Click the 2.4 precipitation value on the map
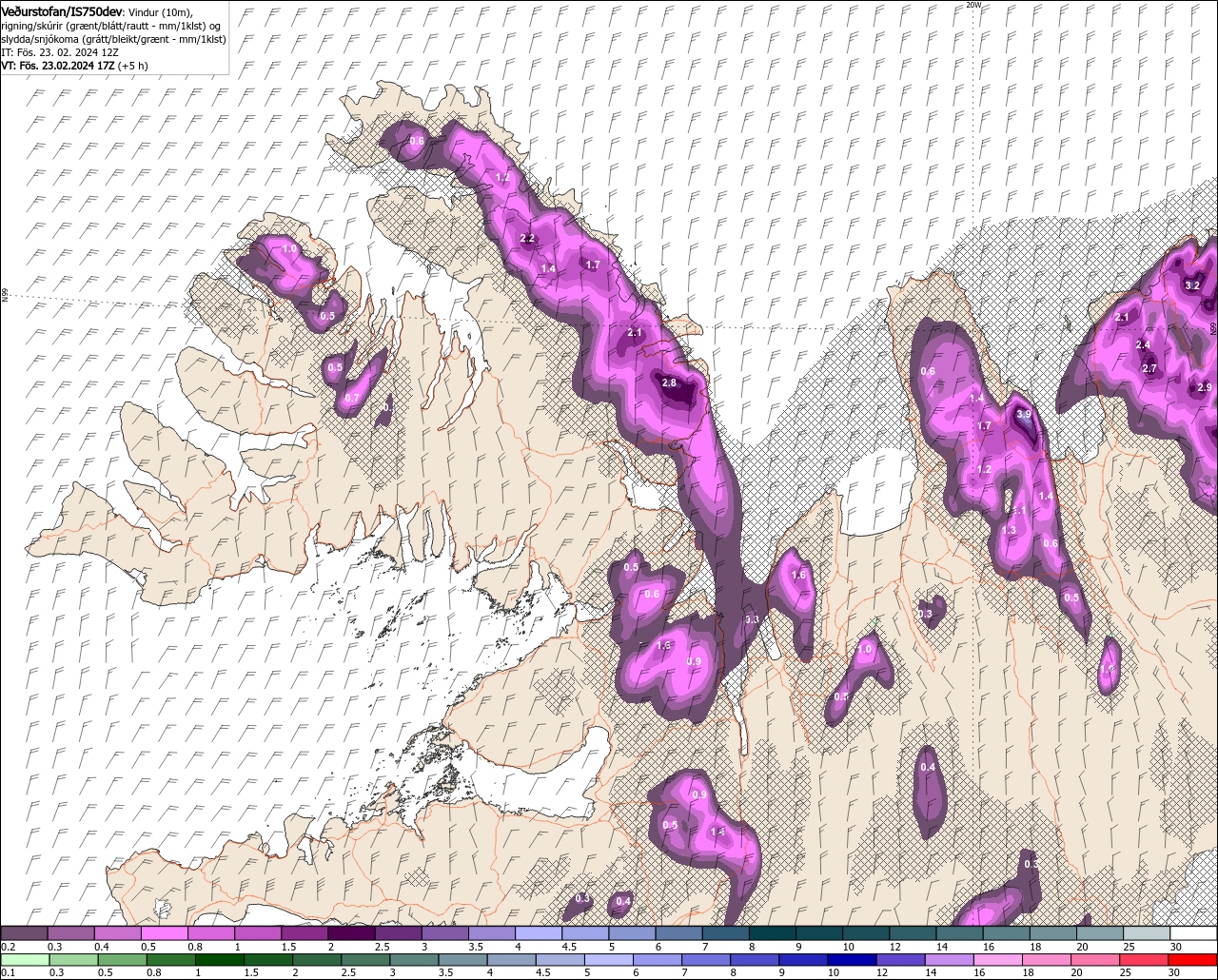 point(1144,345)
